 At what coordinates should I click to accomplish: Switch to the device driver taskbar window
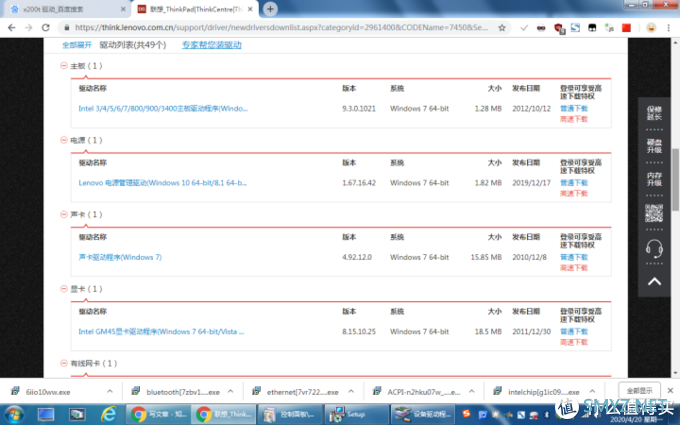pos(423,415)
